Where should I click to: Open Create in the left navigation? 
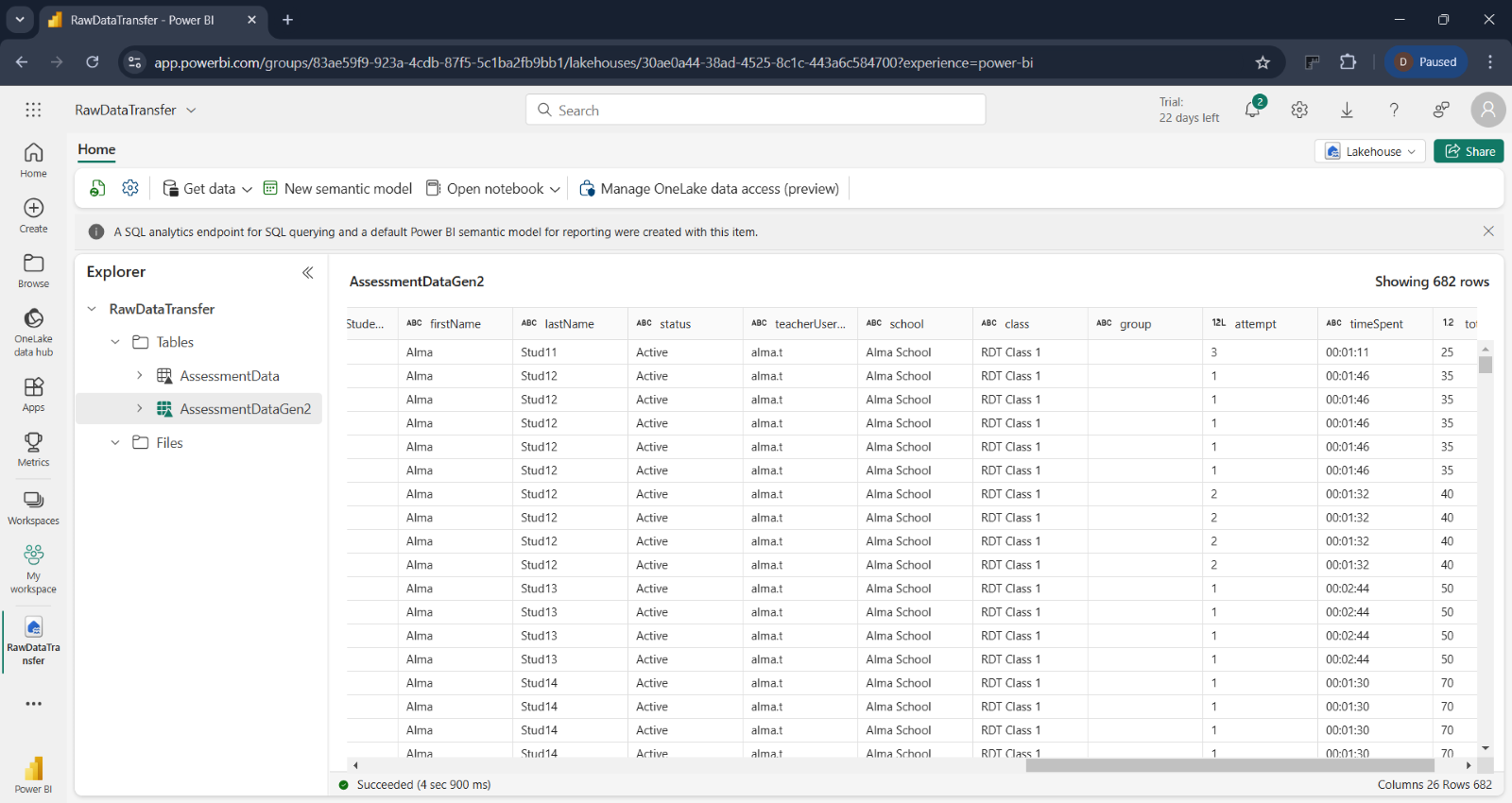click(x=33, y=215)
